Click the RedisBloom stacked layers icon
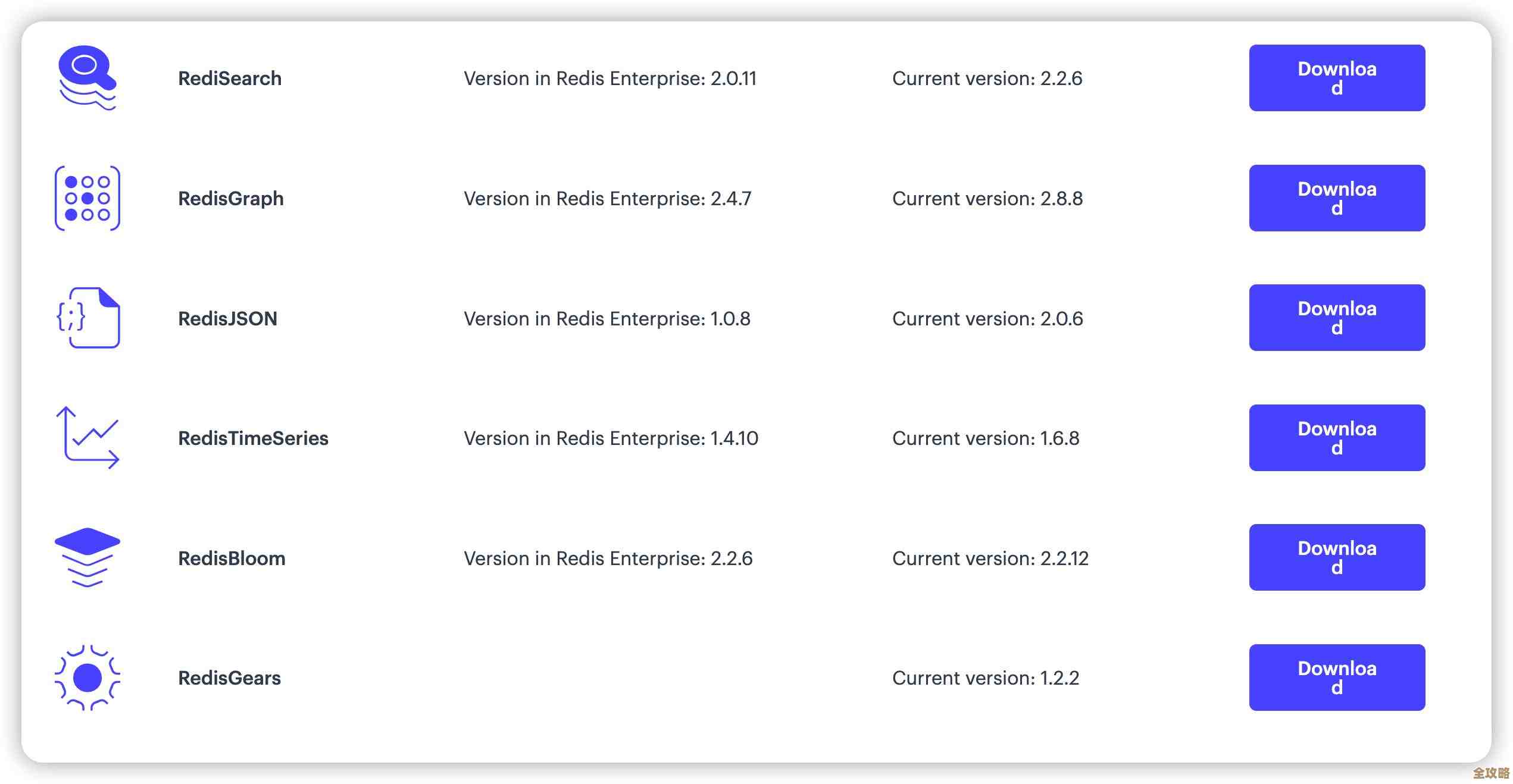This screenshot has height=784, width=1513. (x=87, y=557)
